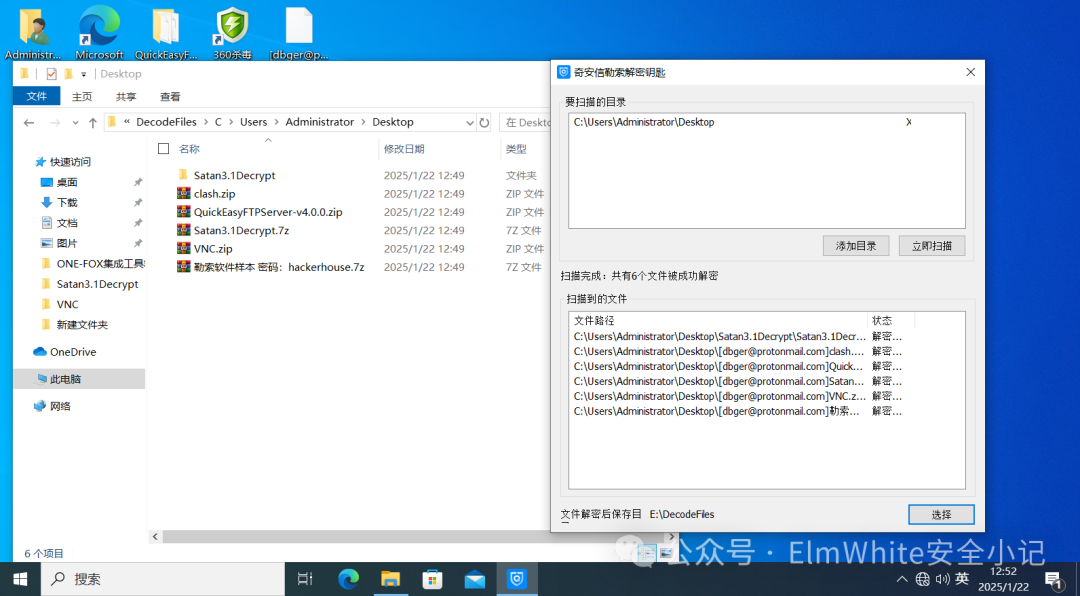Open ONE-FOX集成工具 folder in navigation pane

(x=93, y=263)
